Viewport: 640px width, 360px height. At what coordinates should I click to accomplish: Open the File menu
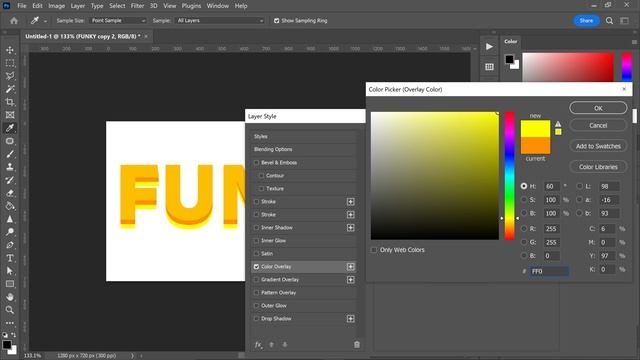click(22, 6)
